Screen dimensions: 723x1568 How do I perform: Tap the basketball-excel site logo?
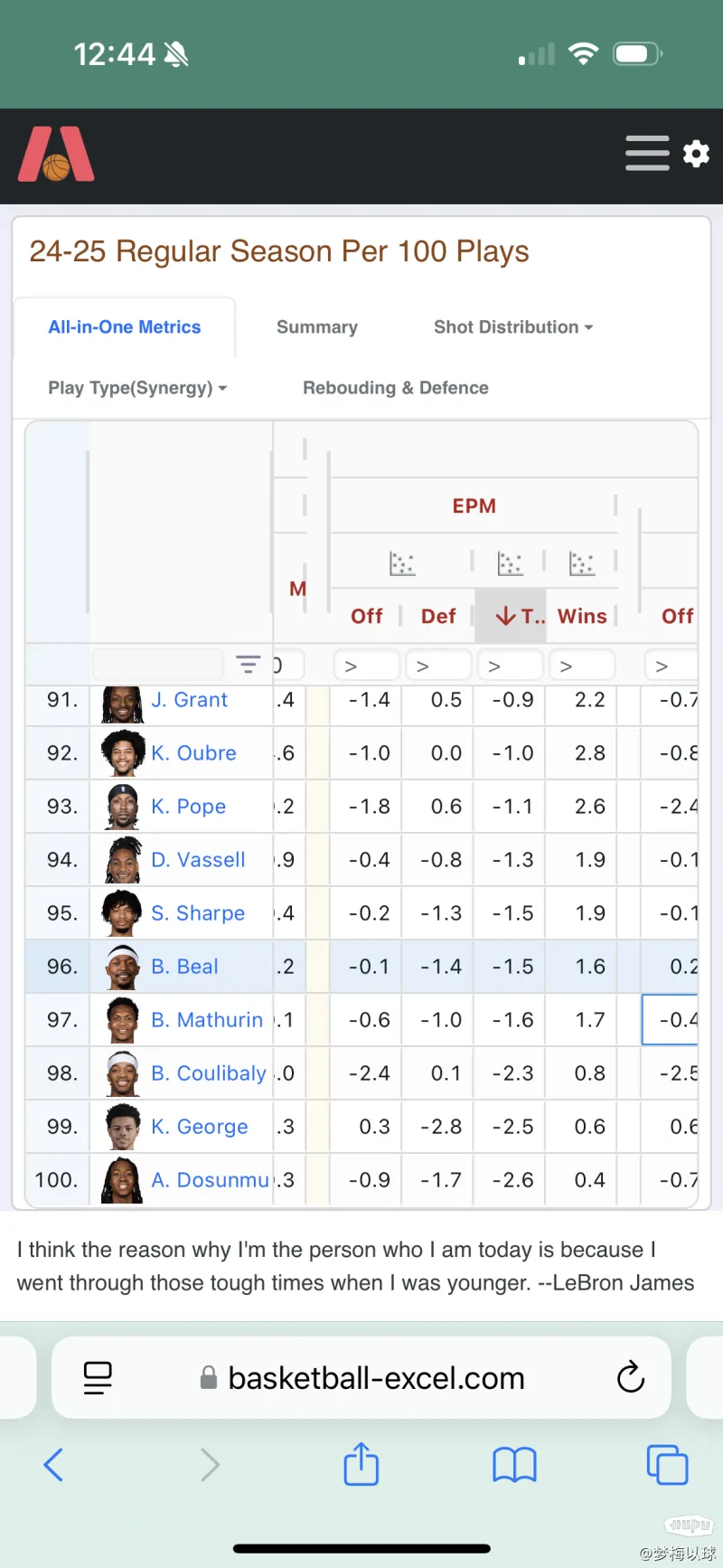click(x=56, y=155)
